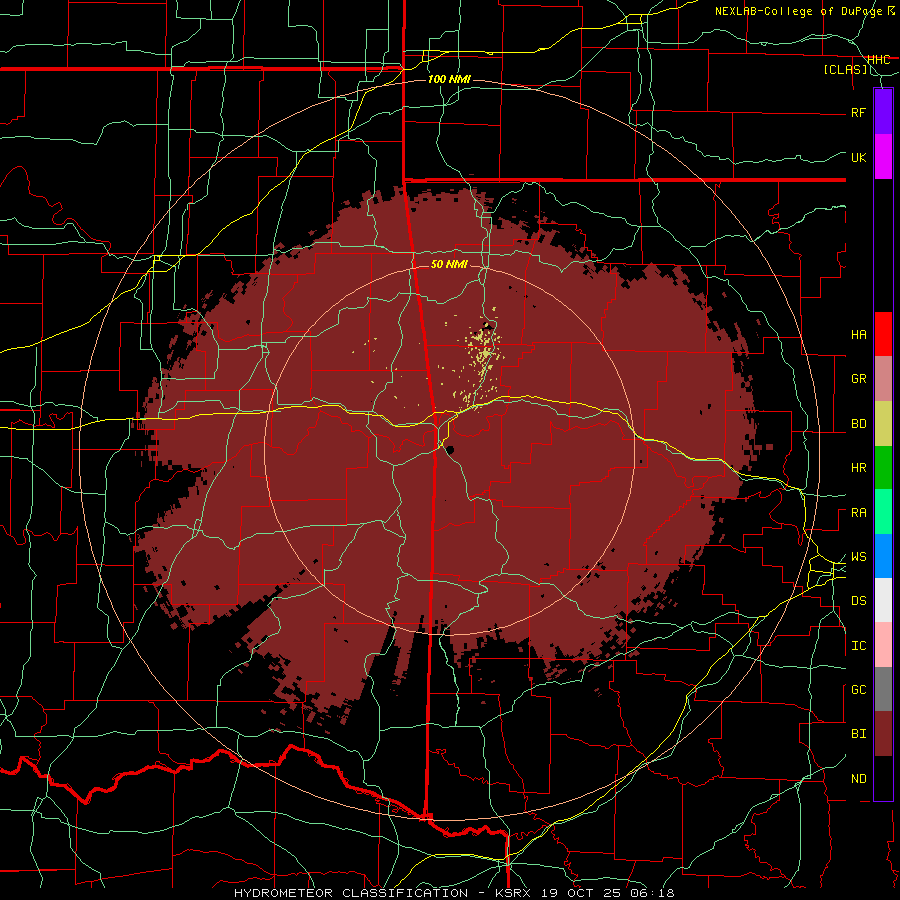Image resolution: width=900 pixels, height=900 pixels.
Task: Click the IC pink legend swatch
Action: (883, 645)
